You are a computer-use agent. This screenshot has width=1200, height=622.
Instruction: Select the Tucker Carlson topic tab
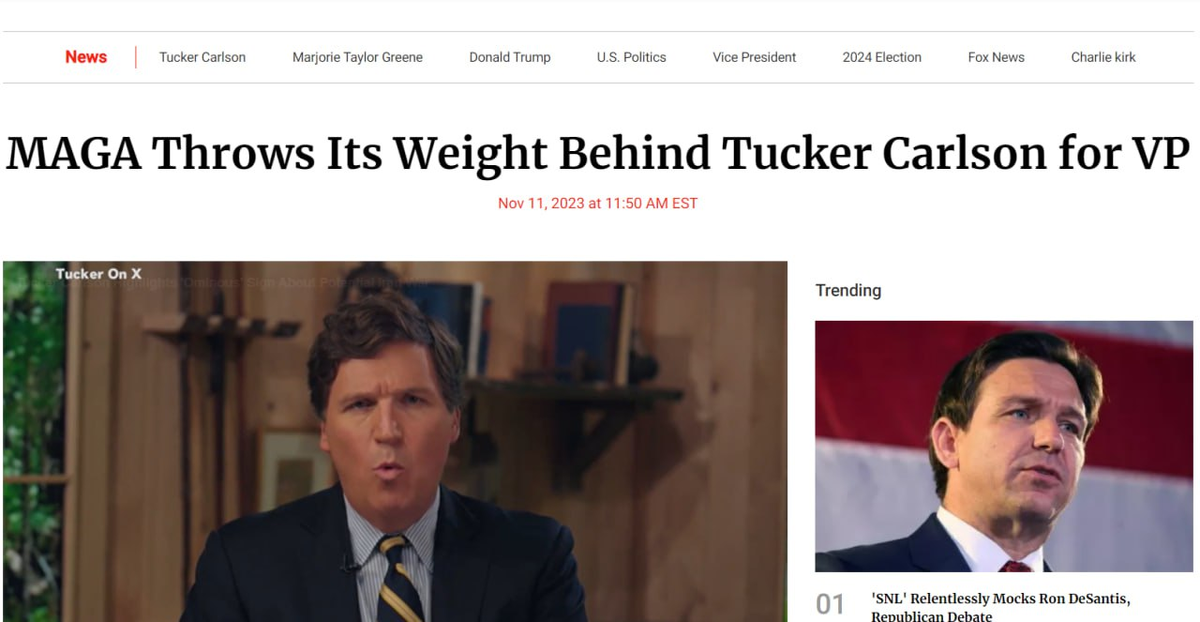(202, 57)
